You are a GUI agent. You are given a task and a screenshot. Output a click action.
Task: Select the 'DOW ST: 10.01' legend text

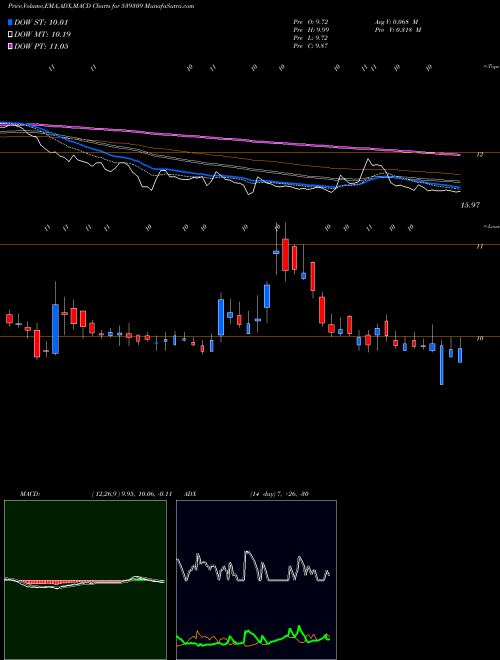(41, 22)
